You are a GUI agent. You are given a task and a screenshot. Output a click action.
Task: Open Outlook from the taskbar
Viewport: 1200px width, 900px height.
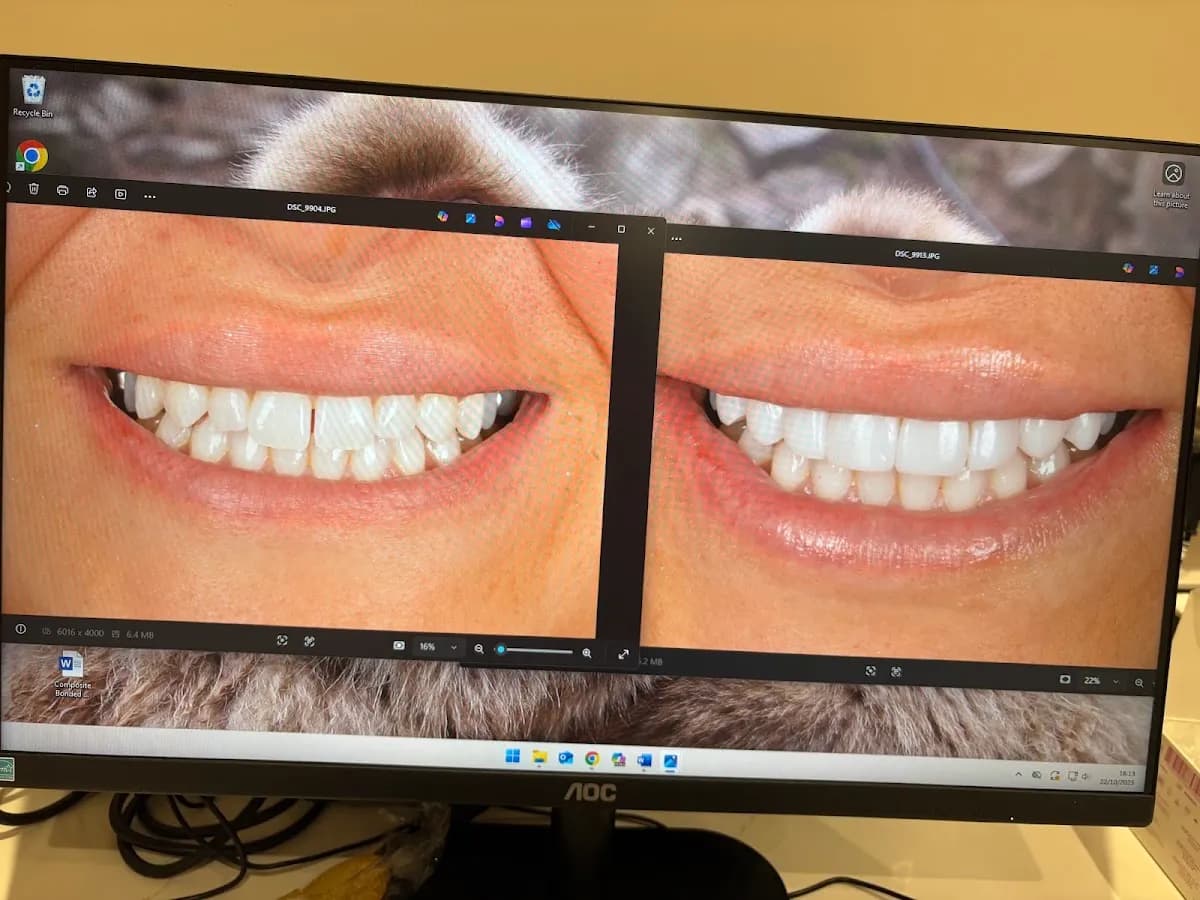[x=566, y=758]
